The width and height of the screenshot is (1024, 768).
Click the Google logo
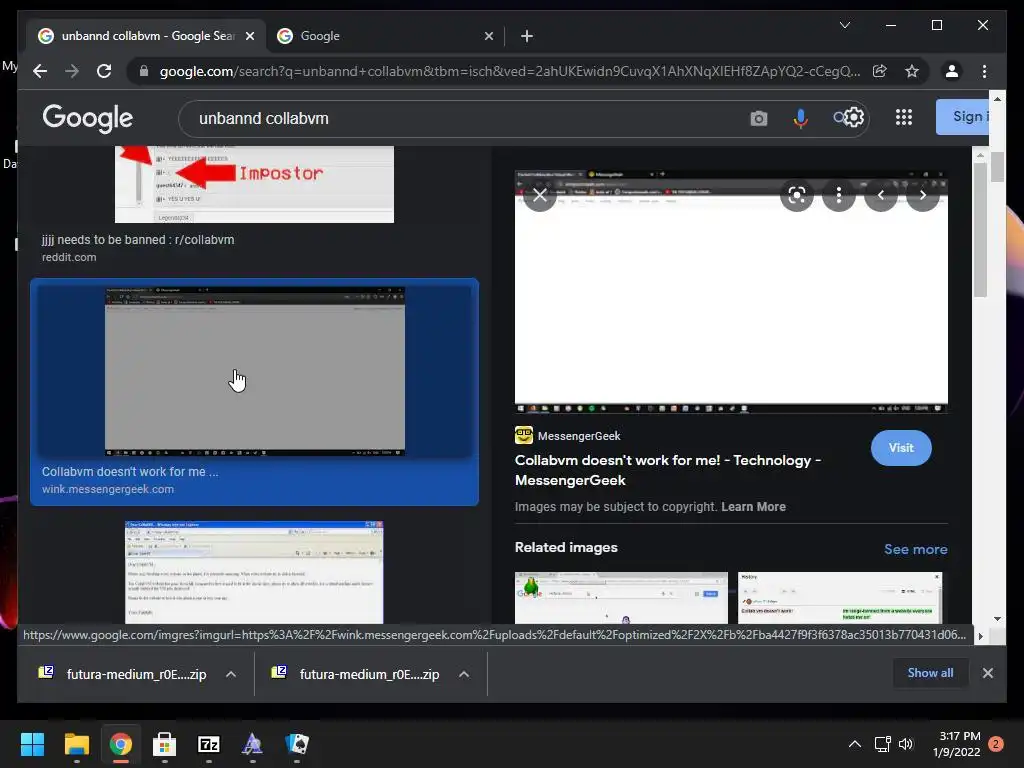(x=88, y=118)
